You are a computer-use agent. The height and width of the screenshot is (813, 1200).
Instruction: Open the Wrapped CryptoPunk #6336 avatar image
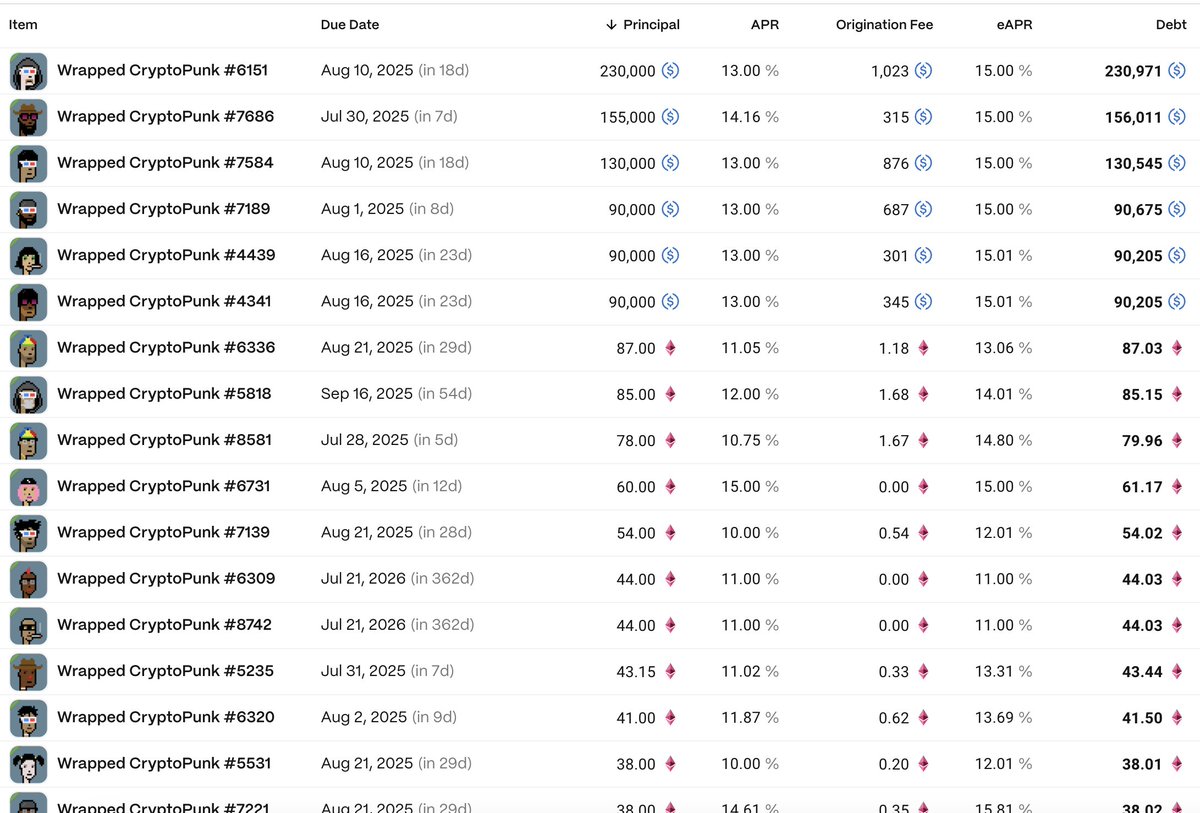[28, 348]
